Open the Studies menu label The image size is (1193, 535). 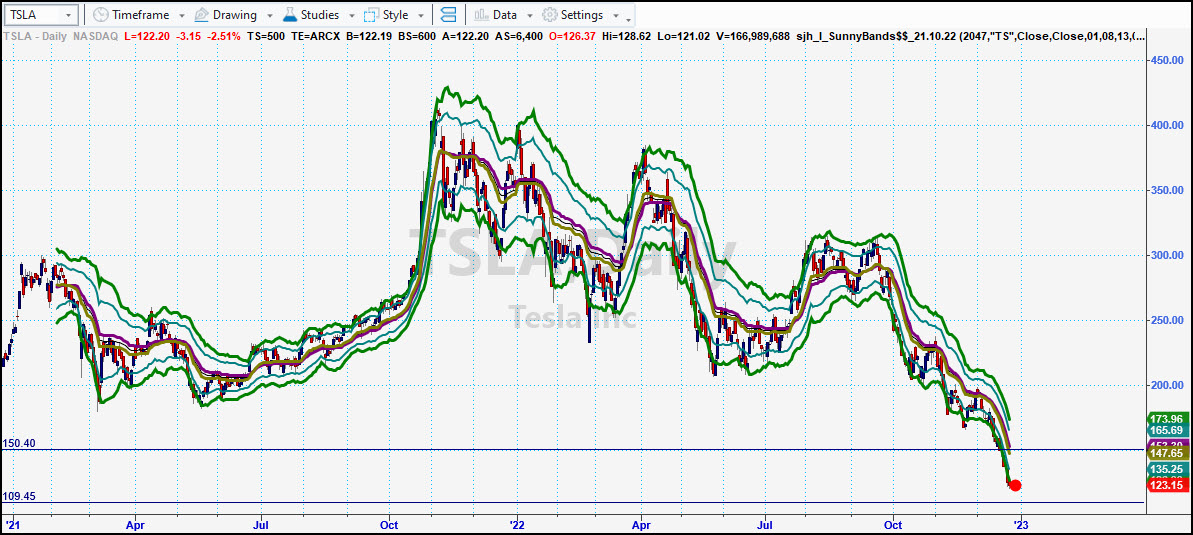(322, 14)
